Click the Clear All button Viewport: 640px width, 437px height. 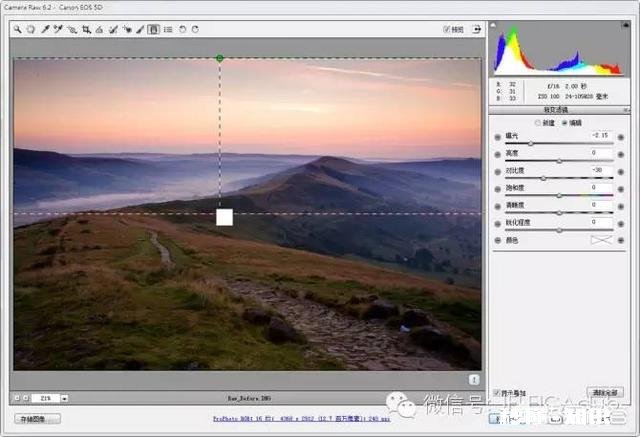604,392
